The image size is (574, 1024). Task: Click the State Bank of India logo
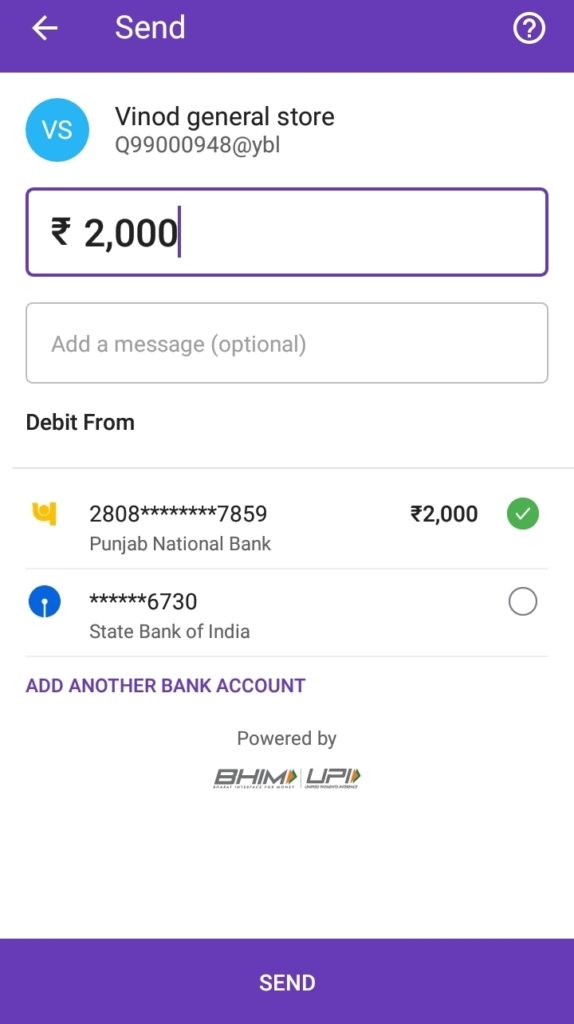(x=44, y=601)
